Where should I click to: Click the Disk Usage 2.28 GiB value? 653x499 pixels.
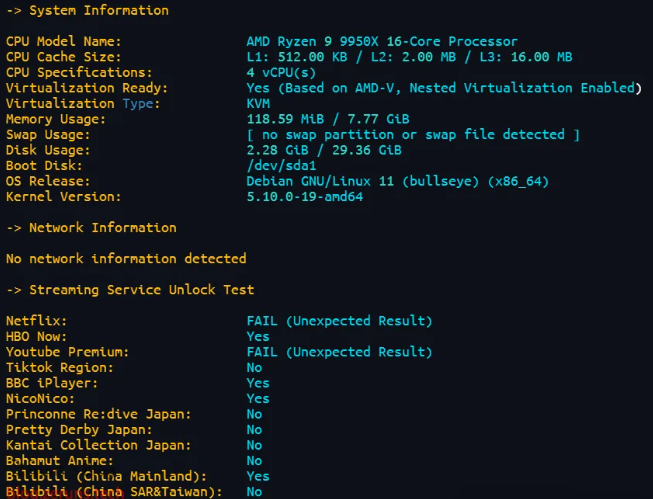coord(277,150)
